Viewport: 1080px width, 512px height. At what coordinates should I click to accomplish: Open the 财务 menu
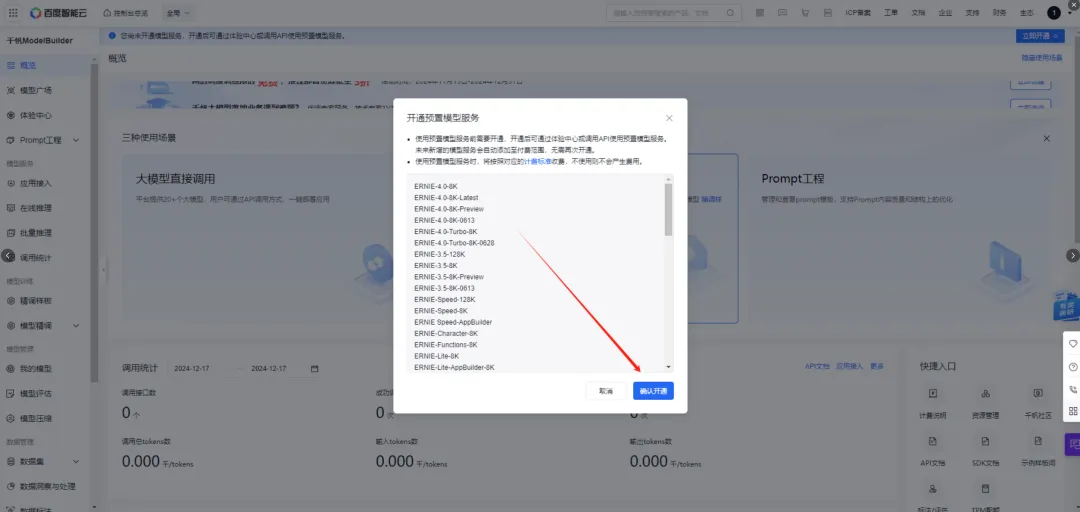click(999, 13)
